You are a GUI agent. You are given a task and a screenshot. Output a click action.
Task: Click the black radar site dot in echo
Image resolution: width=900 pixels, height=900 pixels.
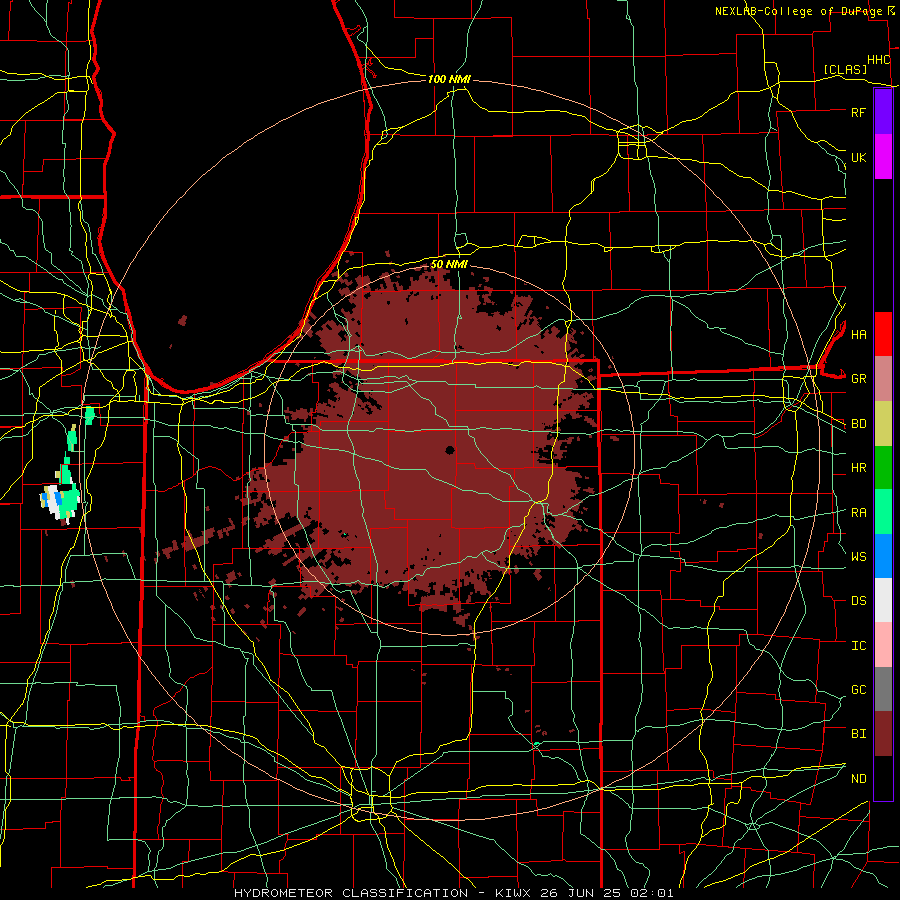point(450,450)
